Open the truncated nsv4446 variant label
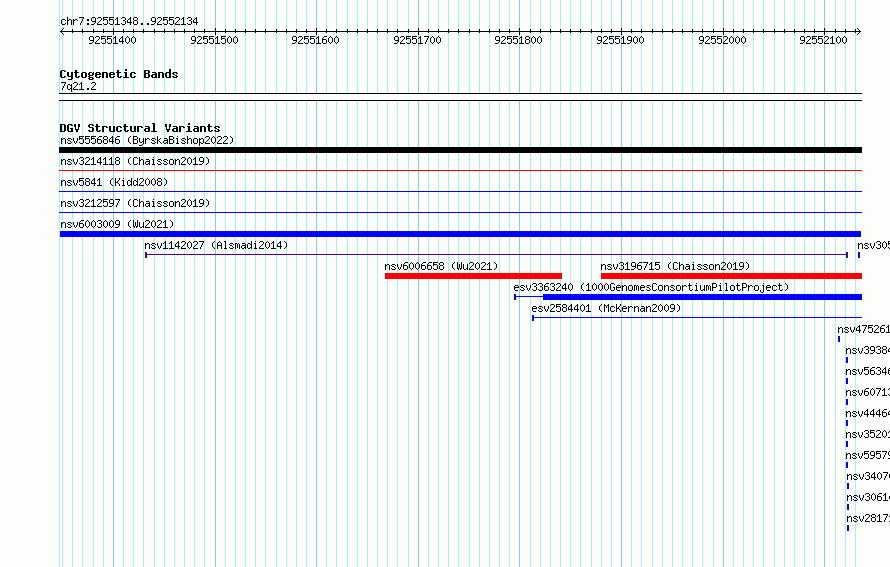The height and width of the screenshot is (567, 890). coord(867,413)
